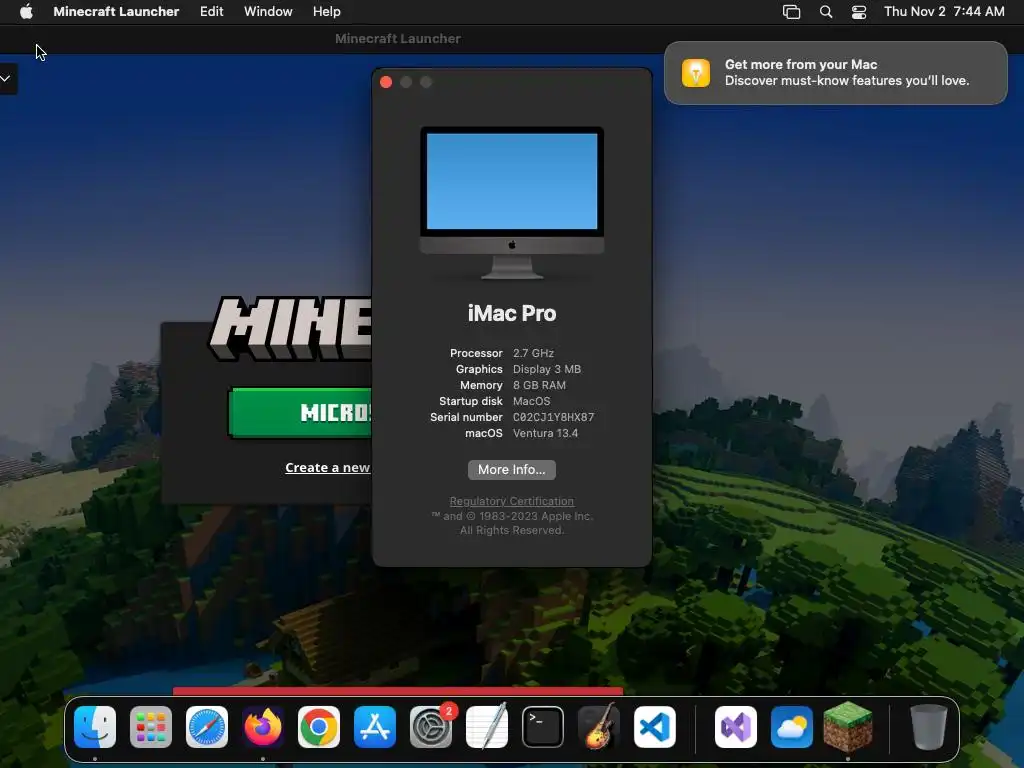Open Control Center in menu bar
The image size is (1024, 768).
(x=859, y=12)
